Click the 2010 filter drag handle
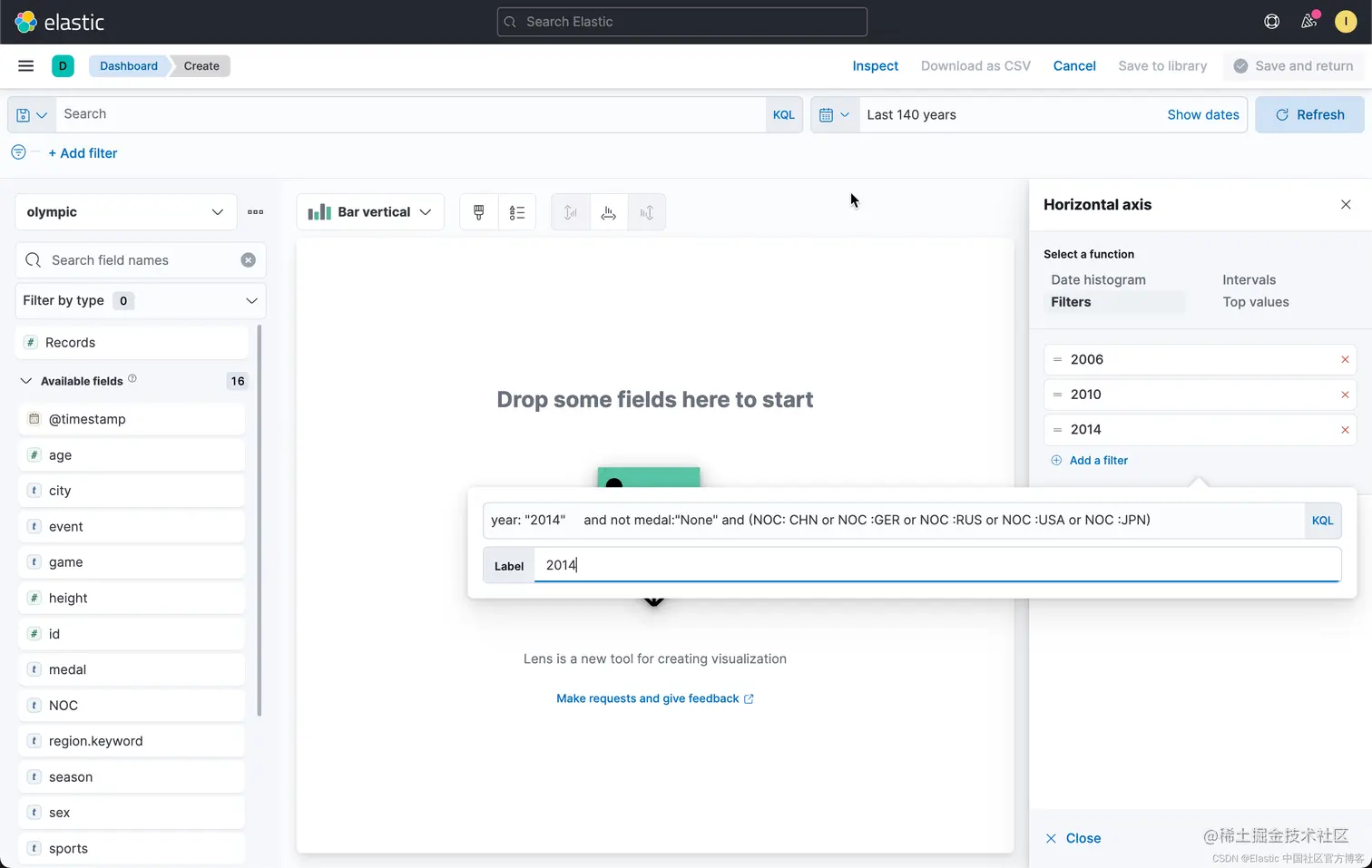 coord(1057,395)
